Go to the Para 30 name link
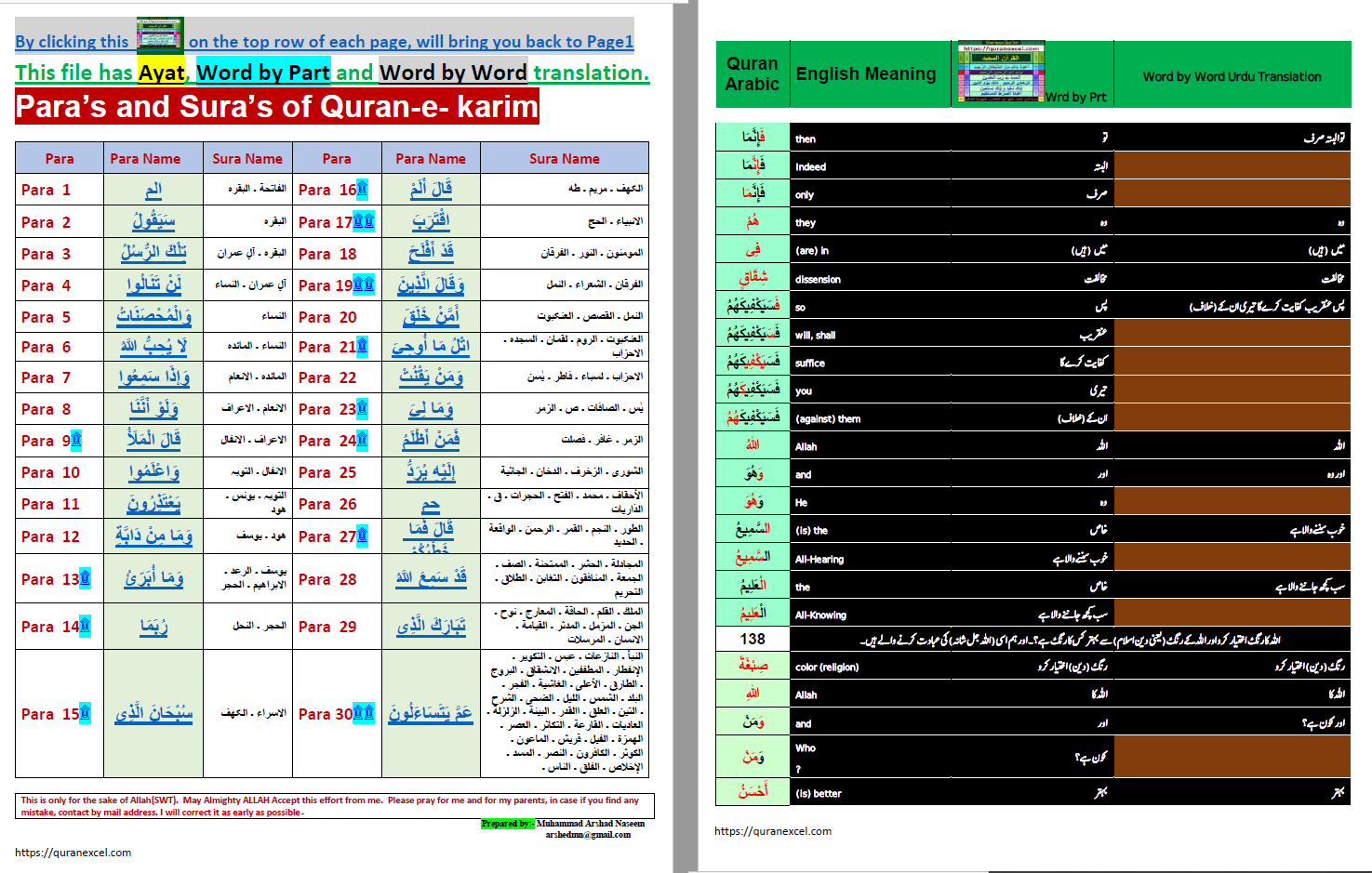This screenshot has width=1372, height=873. point(431,713)
